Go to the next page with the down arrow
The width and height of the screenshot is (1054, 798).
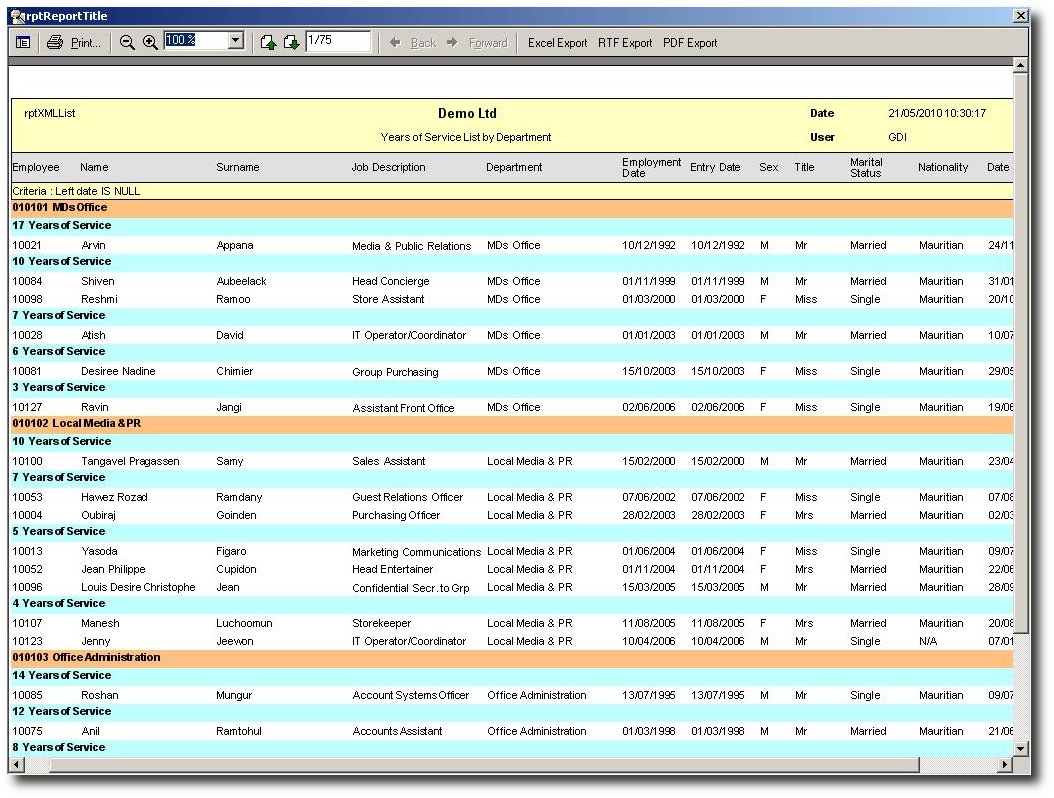pos(291,42)
